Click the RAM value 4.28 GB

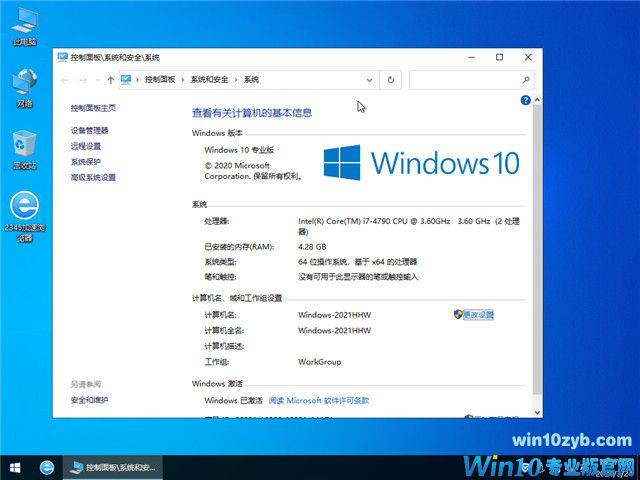click(312, 247)
